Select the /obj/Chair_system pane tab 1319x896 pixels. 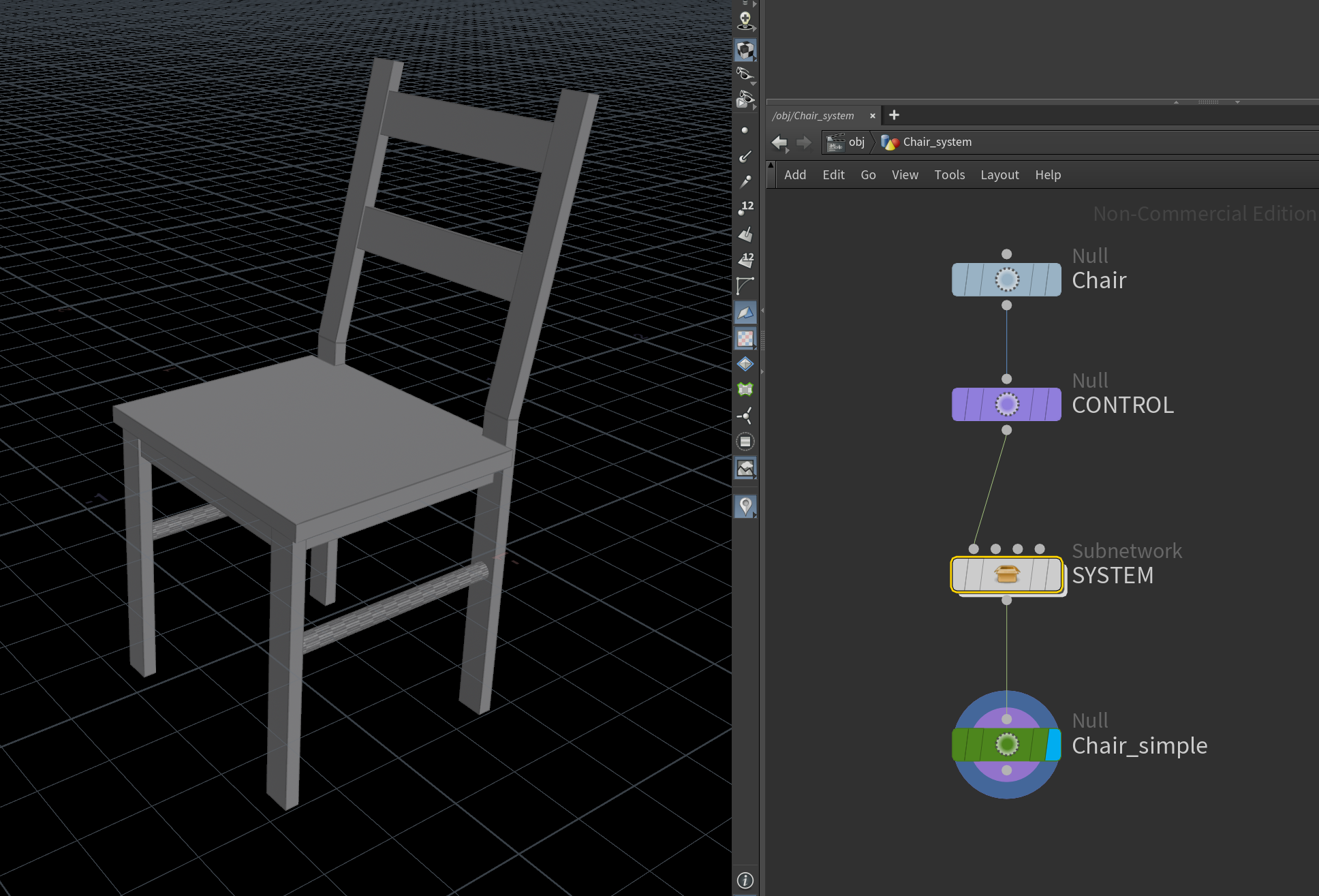[x=813, y=116]
